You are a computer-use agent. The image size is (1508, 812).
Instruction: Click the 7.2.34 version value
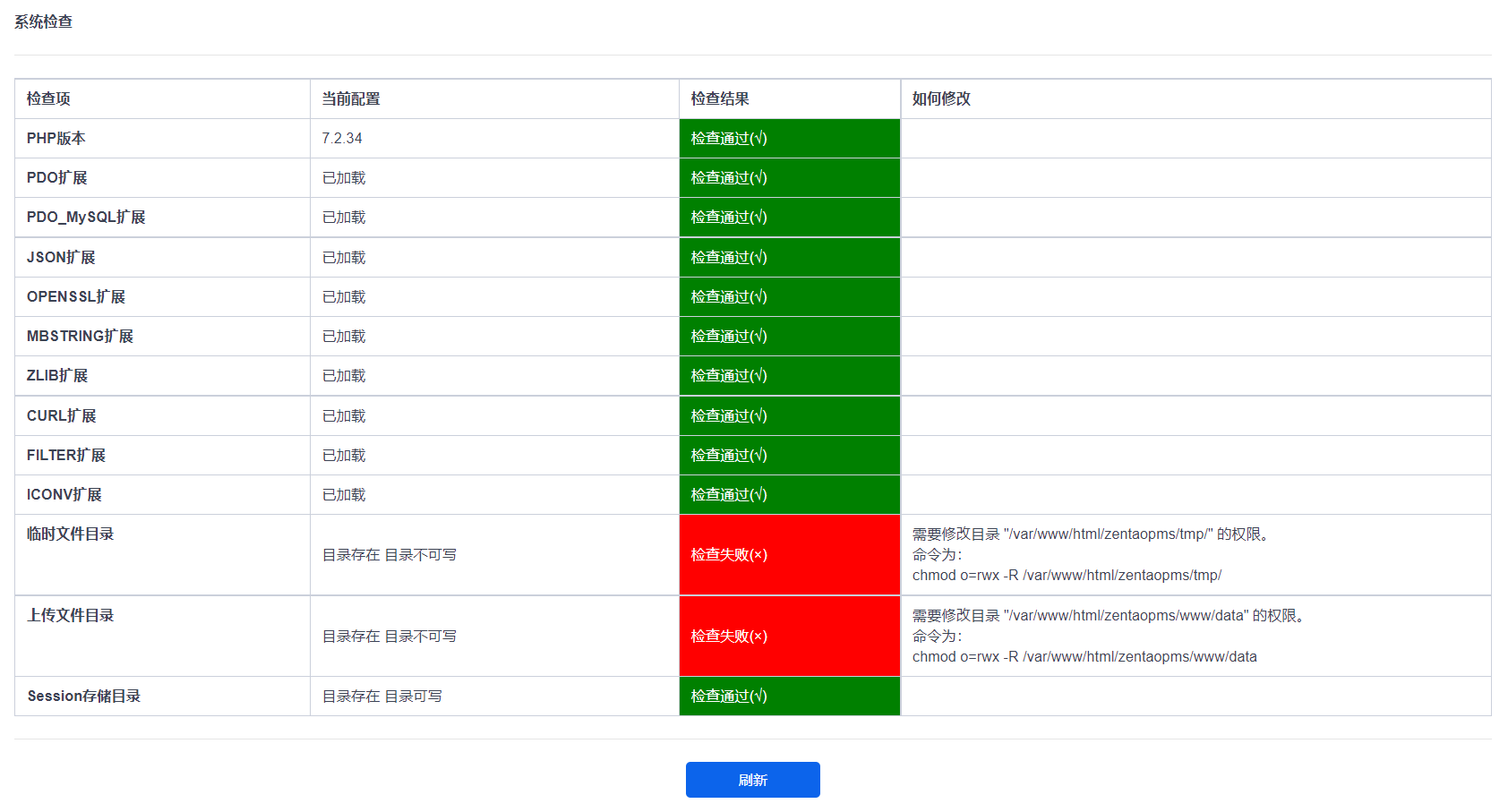coord(342,138)
